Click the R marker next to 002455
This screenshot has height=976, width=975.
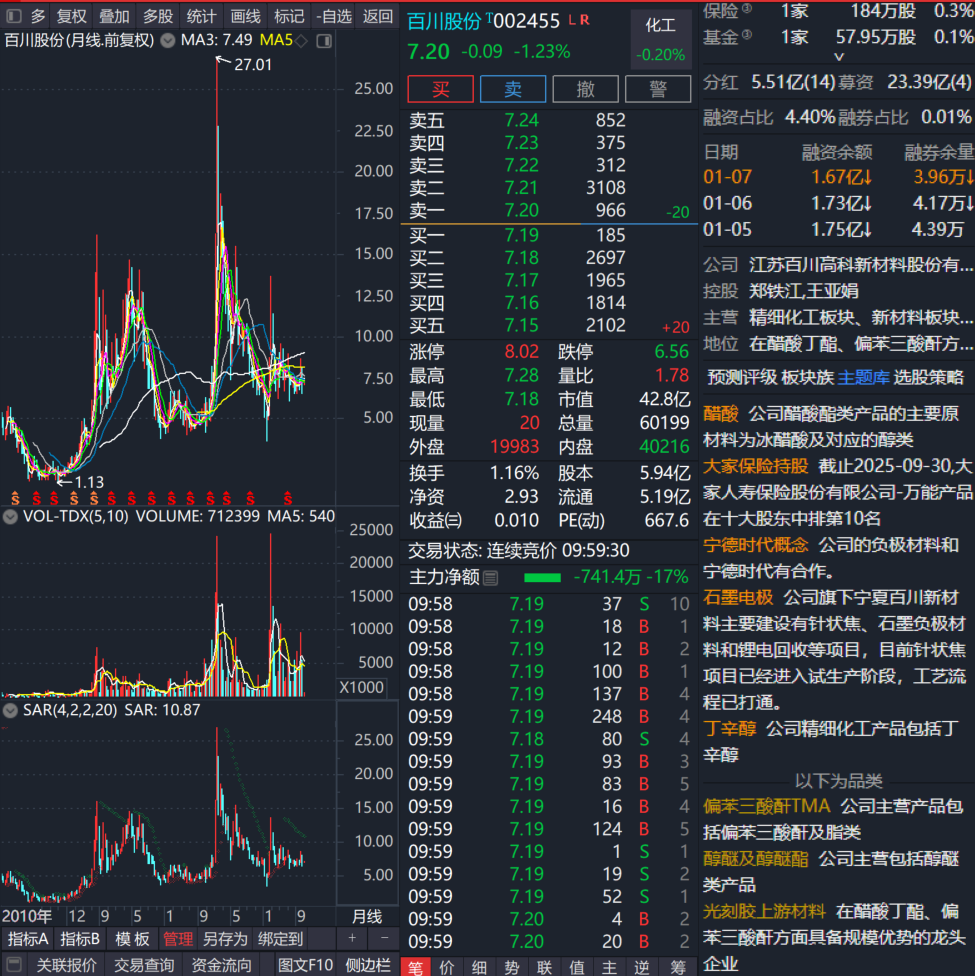(584, 20)
